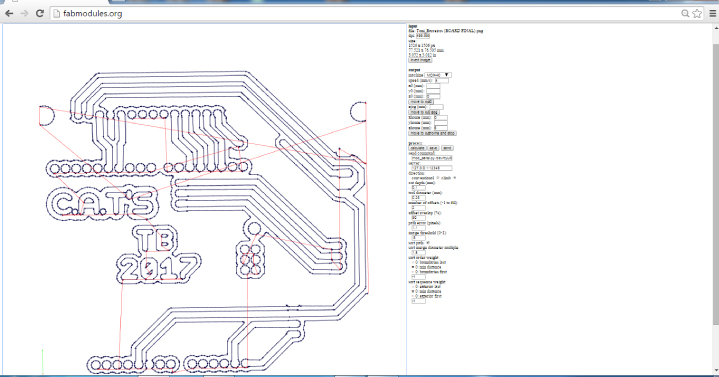
Task: Click the xhome (mm) field
Action: 441,117
